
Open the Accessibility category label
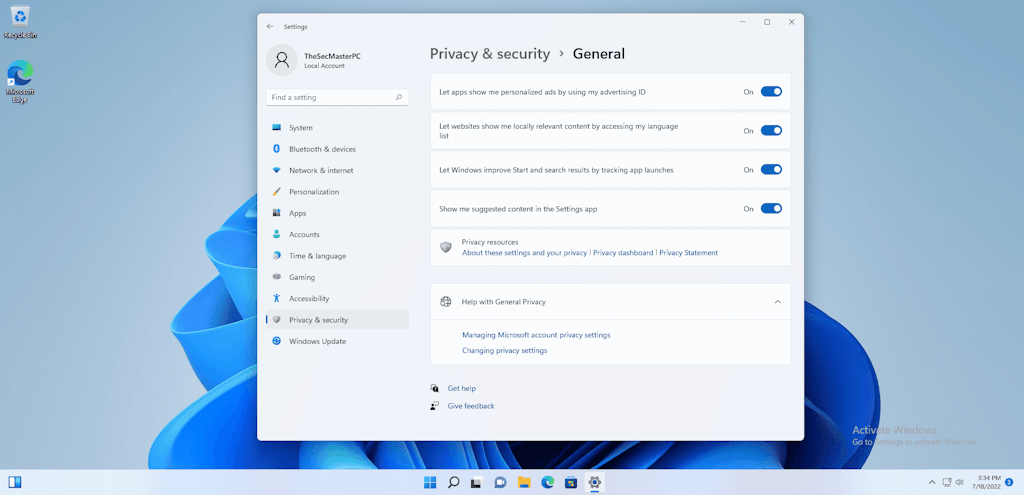309,298
